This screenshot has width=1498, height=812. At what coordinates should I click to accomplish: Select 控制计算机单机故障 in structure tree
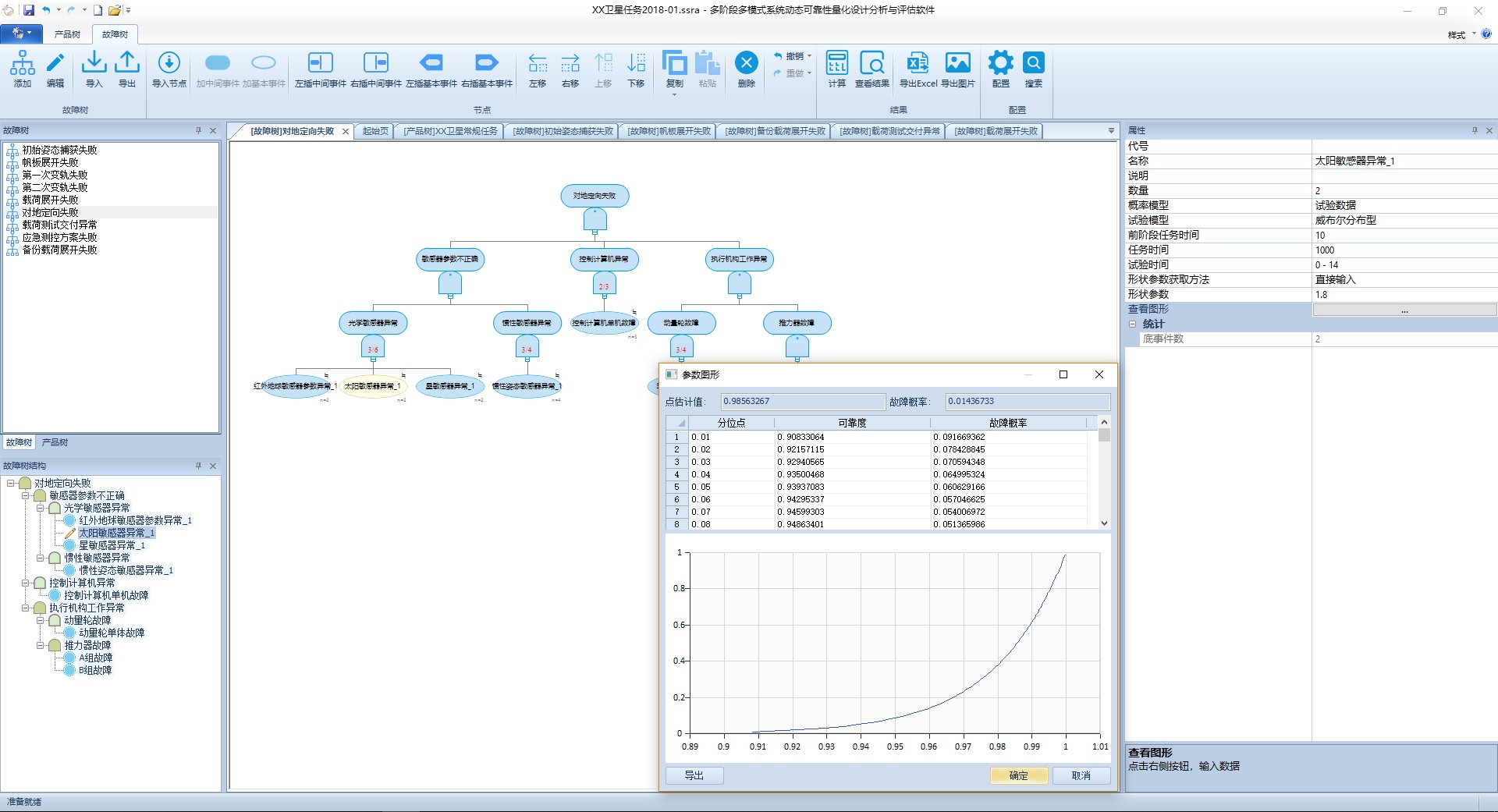(106, 595)
